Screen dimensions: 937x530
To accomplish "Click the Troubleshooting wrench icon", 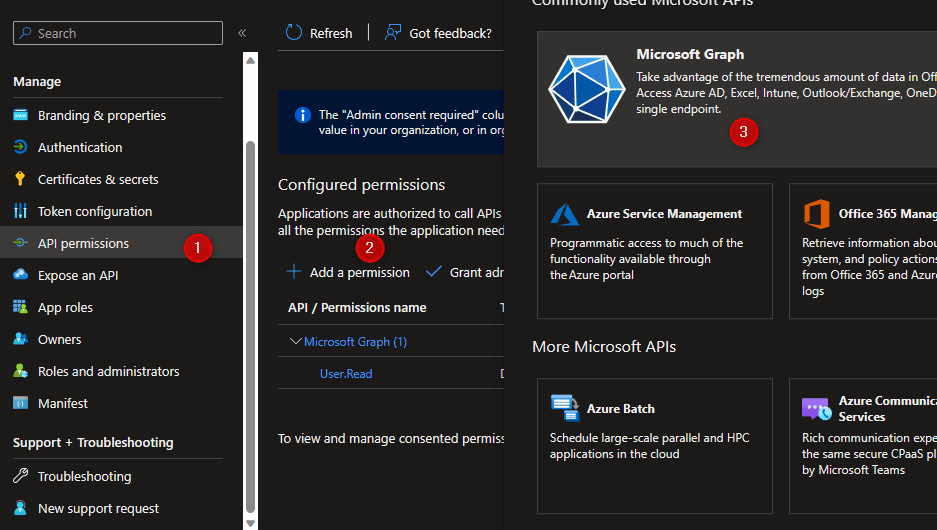I will point(20,476).
